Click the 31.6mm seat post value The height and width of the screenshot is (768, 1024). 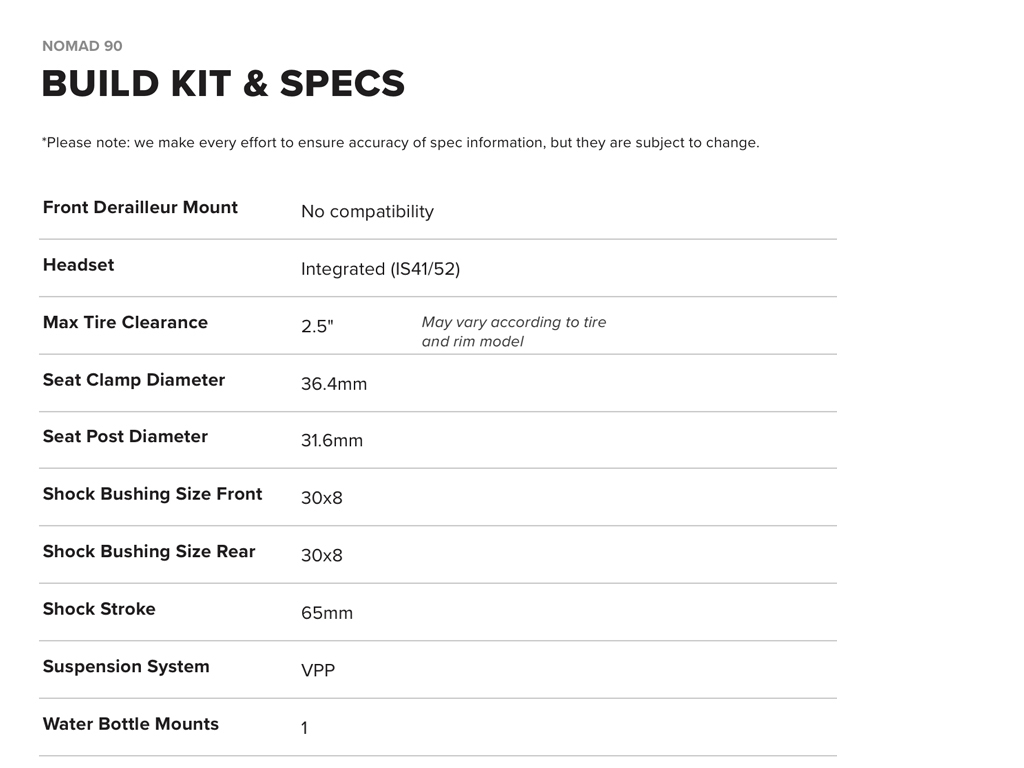[332, 441]
